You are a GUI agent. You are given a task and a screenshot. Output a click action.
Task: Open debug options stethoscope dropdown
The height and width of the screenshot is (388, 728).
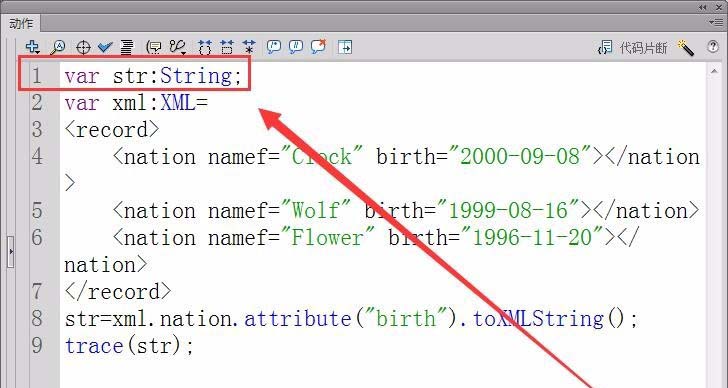point(178,47)
